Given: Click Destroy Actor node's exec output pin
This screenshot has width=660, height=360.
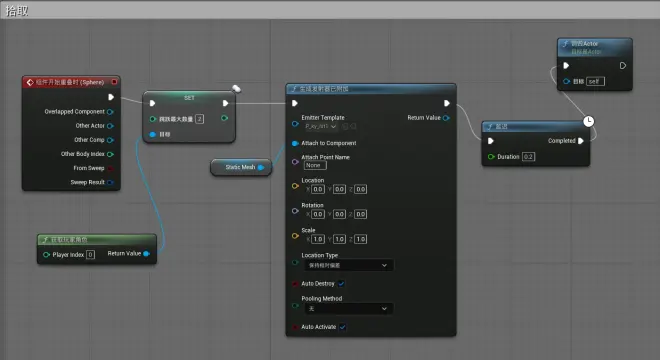Looking at the screenshot, I should pos(623,66).
